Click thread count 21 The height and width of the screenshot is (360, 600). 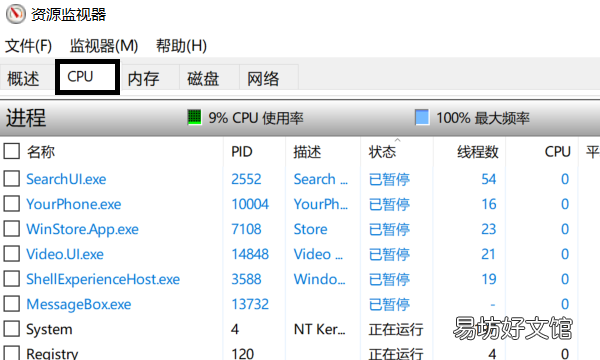click(x=489, y=254)
